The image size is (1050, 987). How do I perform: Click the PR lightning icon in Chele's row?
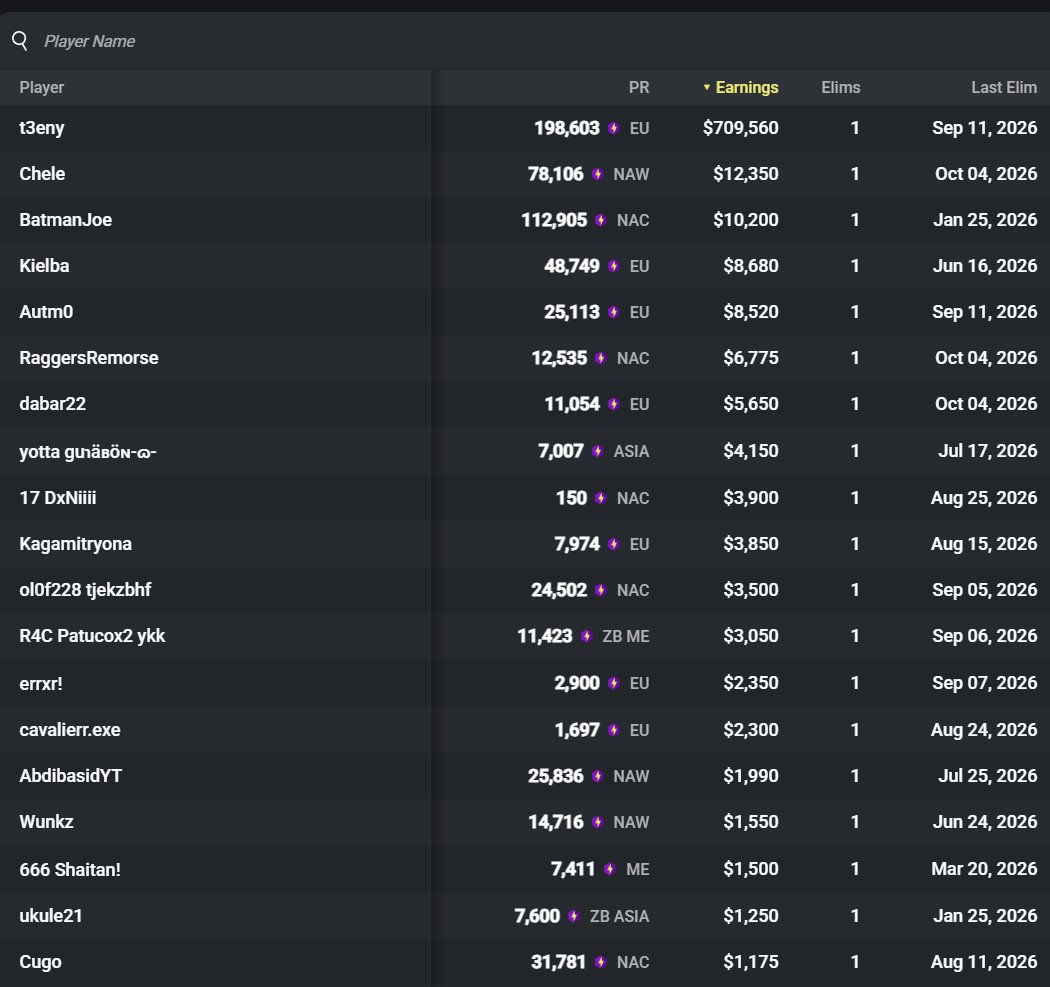coord(597,174)
